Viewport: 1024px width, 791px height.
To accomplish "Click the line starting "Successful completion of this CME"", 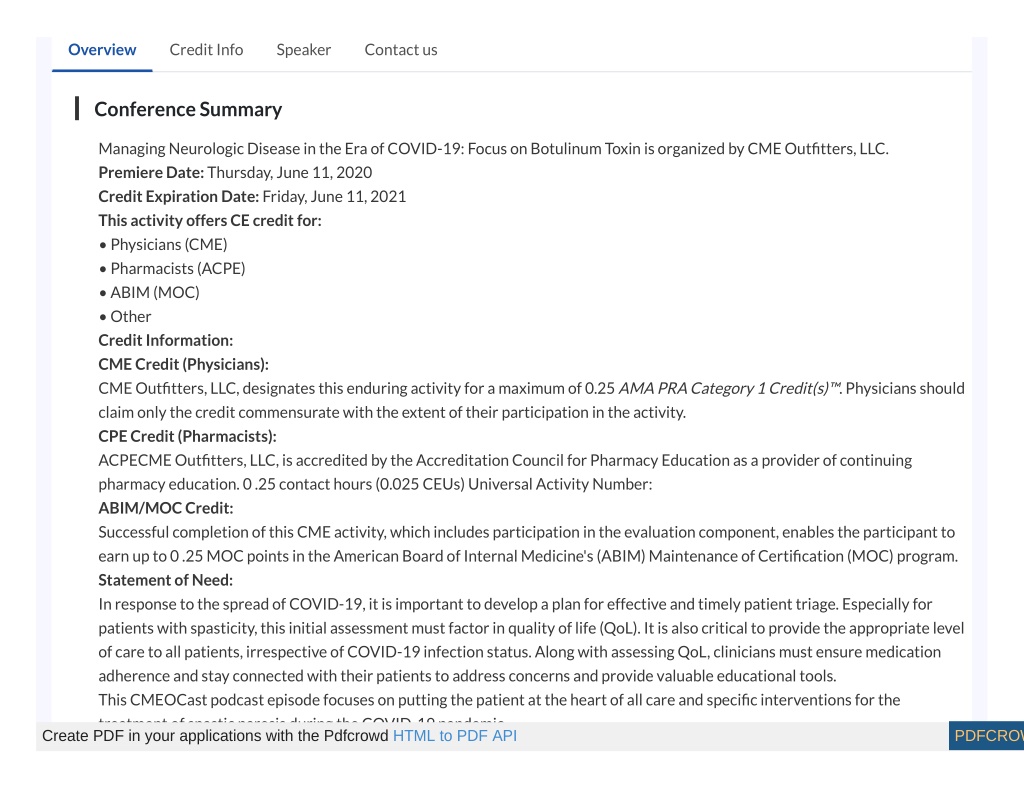I will click(x=526, y=532).
